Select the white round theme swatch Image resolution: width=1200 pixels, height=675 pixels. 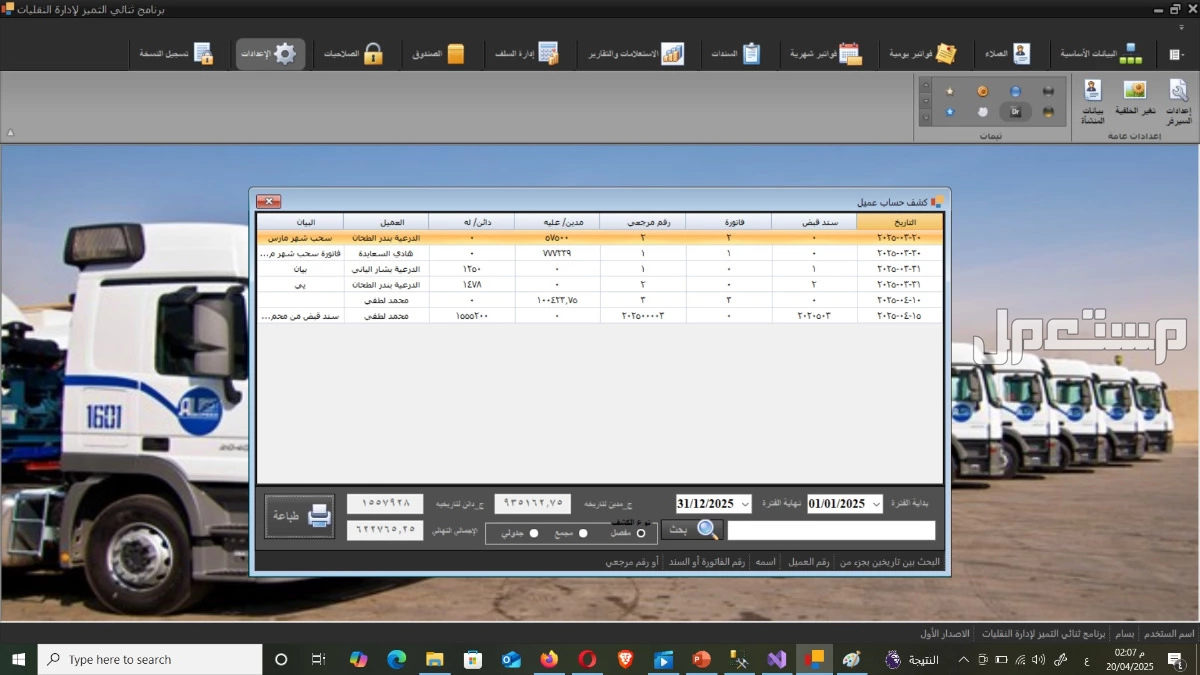point(982,112)
